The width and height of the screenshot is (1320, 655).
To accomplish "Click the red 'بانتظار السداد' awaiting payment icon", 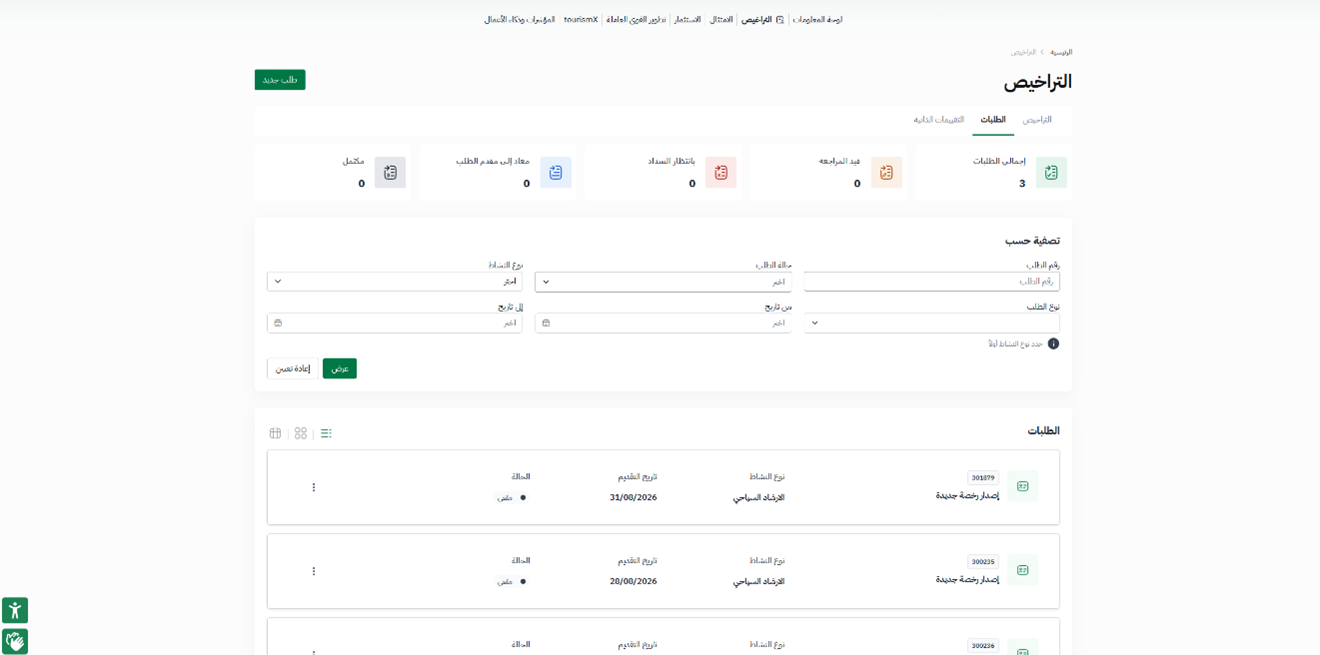I will [x=721, y=172].
